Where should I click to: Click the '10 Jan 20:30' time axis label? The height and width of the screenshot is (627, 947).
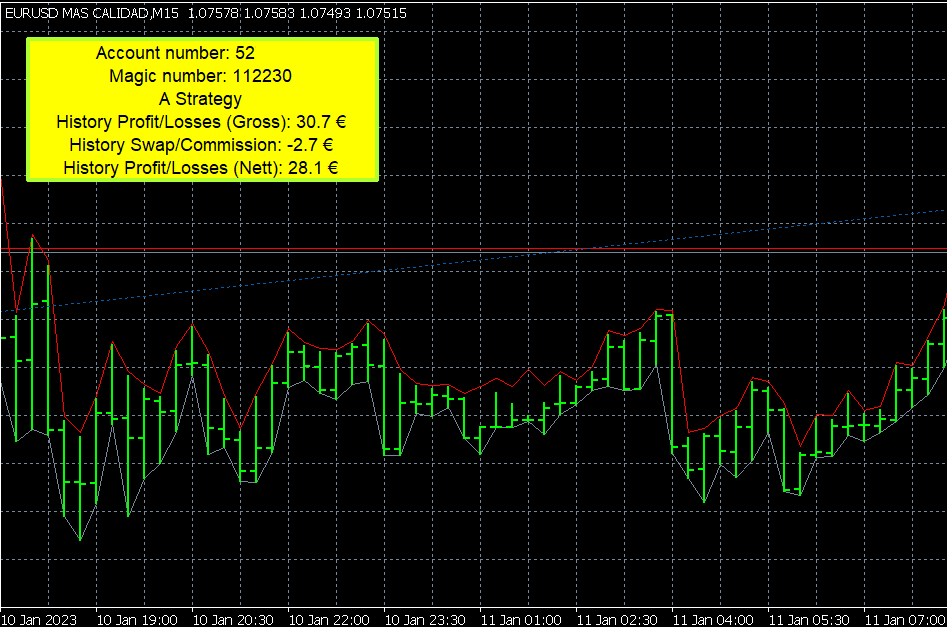click(233, 620)
